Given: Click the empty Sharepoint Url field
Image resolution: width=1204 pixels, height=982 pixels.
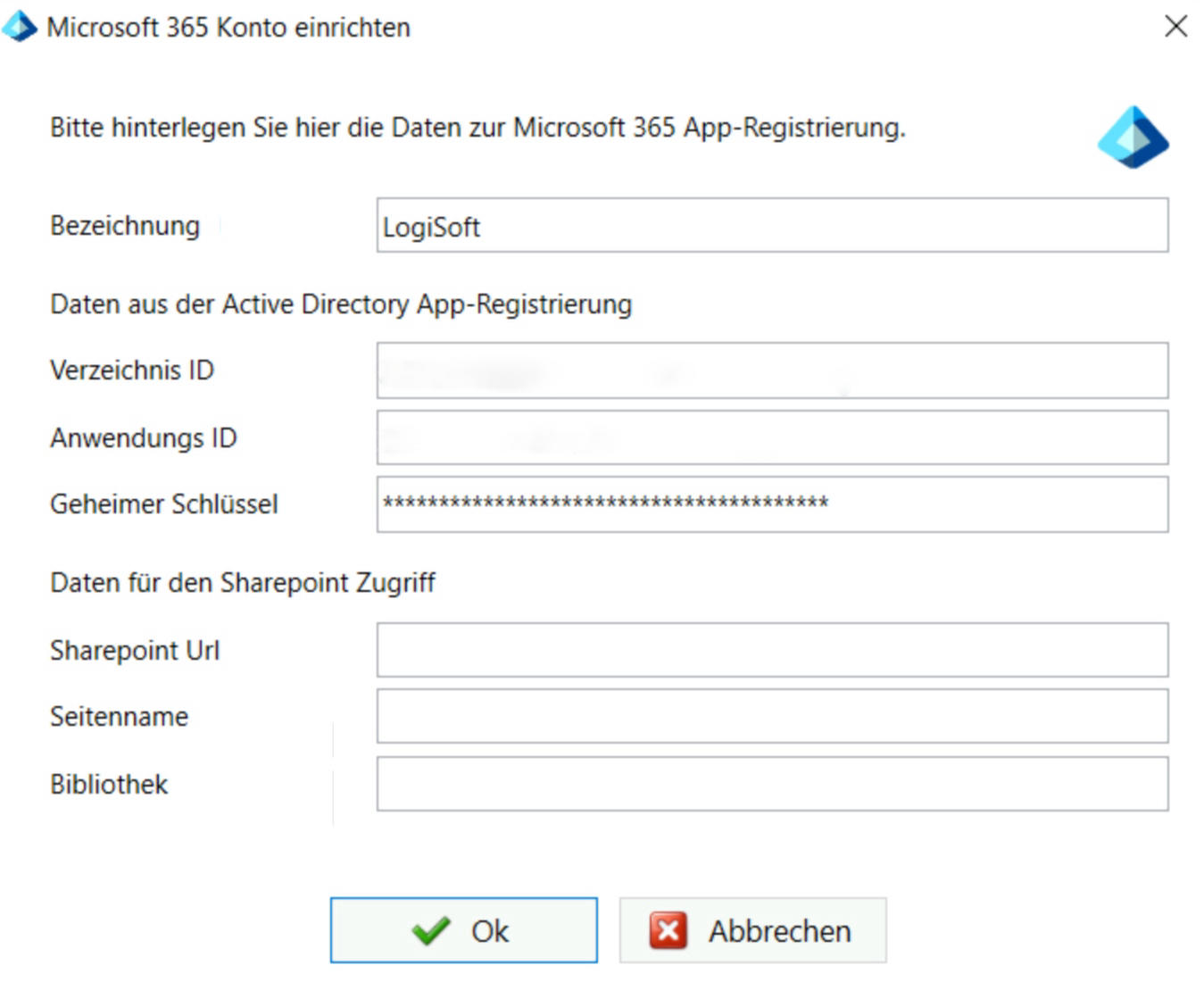Looking at the screenshot, I should point(772,650).
